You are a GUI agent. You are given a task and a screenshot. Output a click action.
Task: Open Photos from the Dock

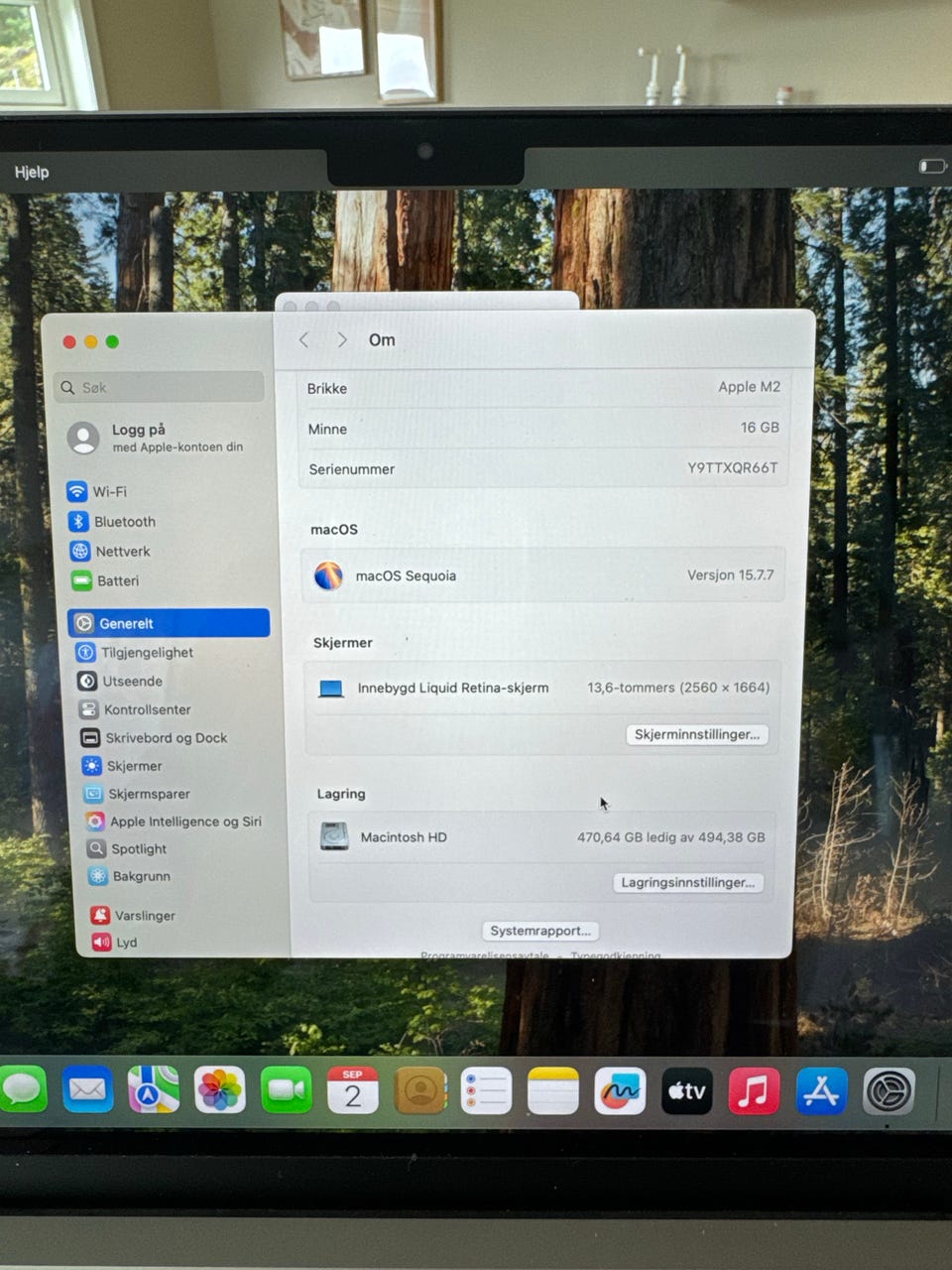pos(220,1090)
